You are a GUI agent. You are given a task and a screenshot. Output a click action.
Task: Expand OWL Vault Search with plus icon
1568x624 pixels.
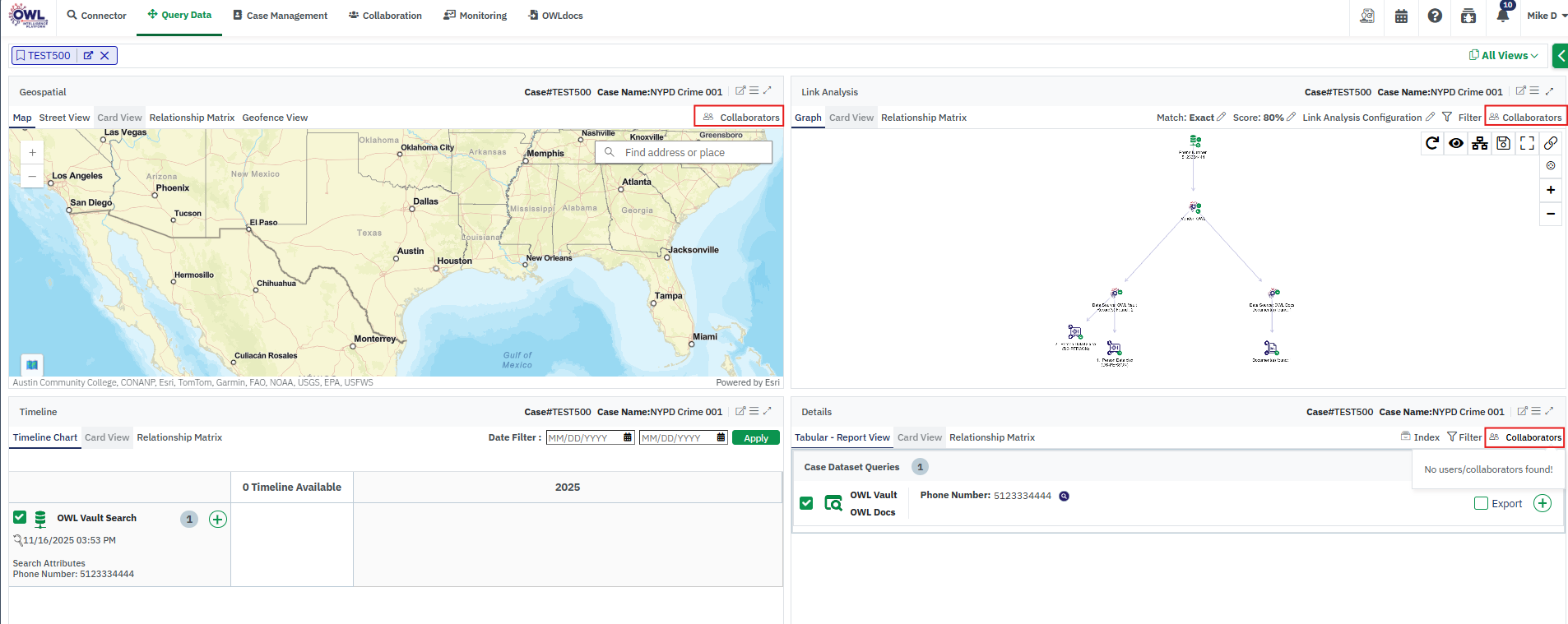(218, 519)
